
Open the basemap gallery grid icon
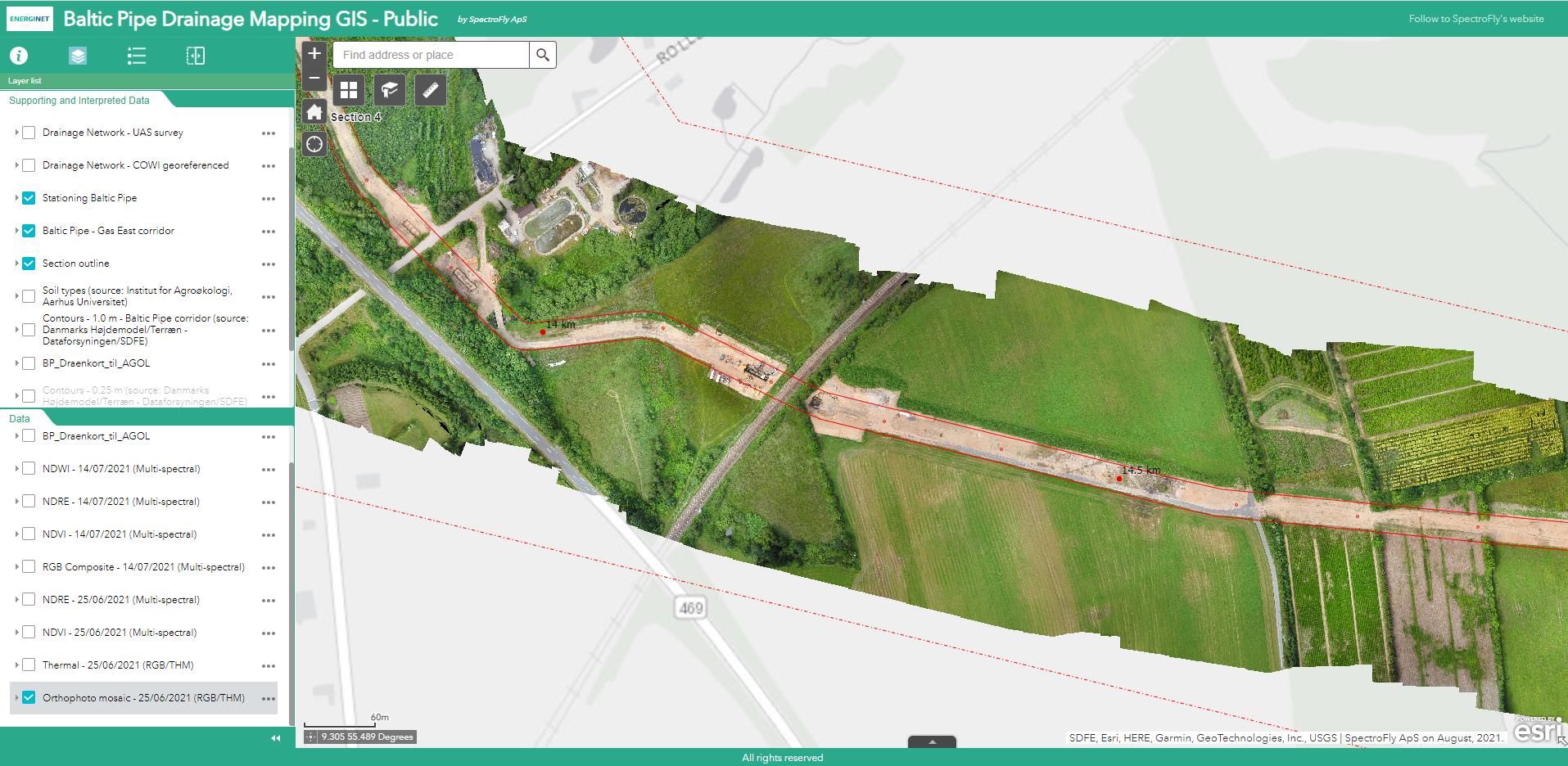pyautogui.click(x=349, y=90)
